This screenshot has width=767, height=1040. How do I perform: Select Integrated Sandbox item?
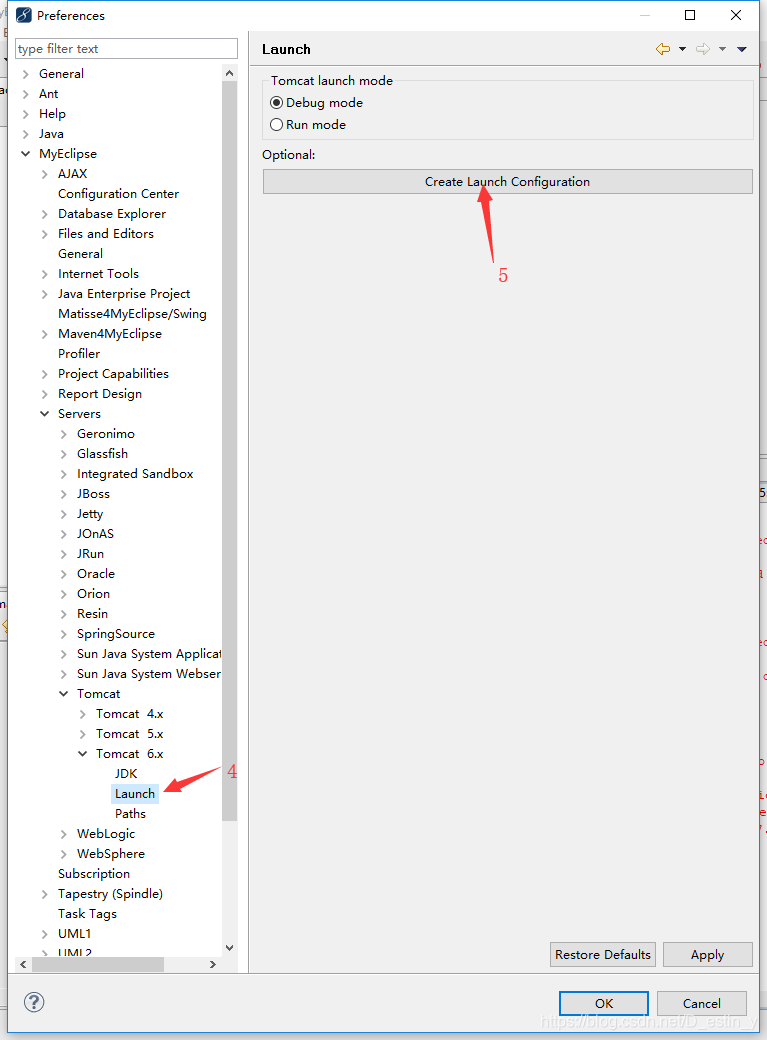point(135,474)
